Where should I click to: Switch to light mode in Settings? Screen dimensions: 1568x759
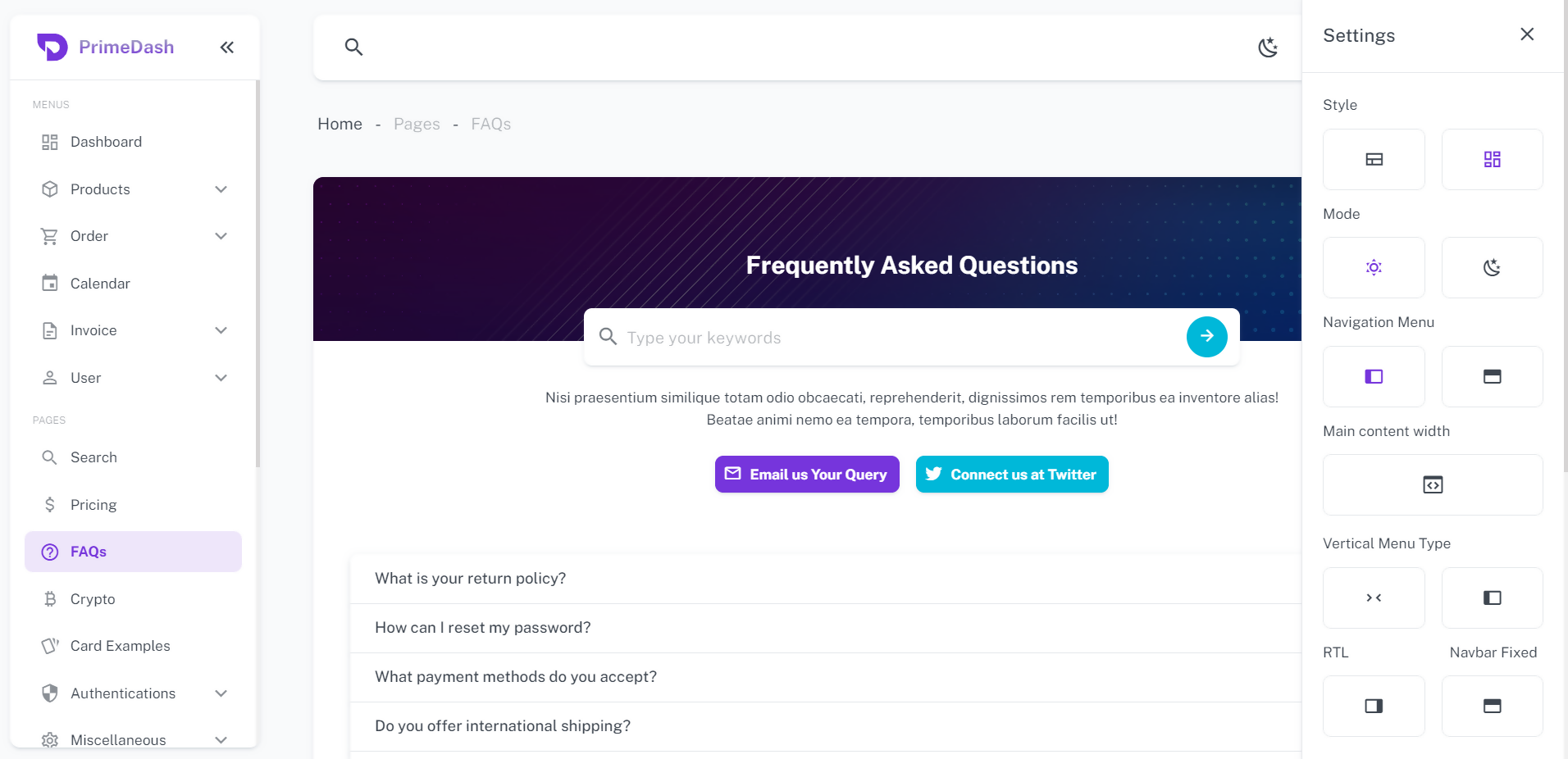click(x=1374, y=267)
